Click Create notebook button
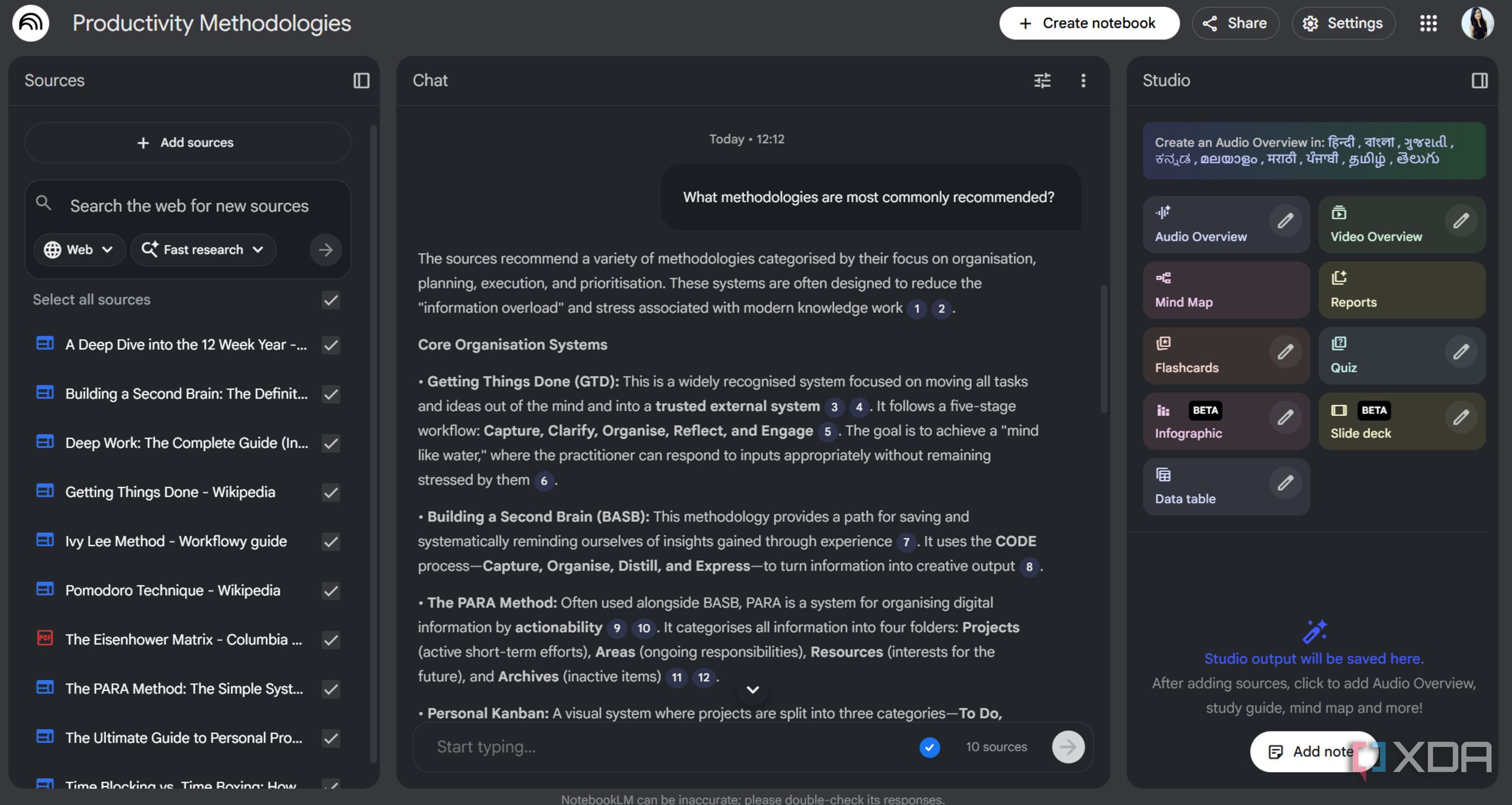This screenshot has height=805, width=1512. point(1089,23)
